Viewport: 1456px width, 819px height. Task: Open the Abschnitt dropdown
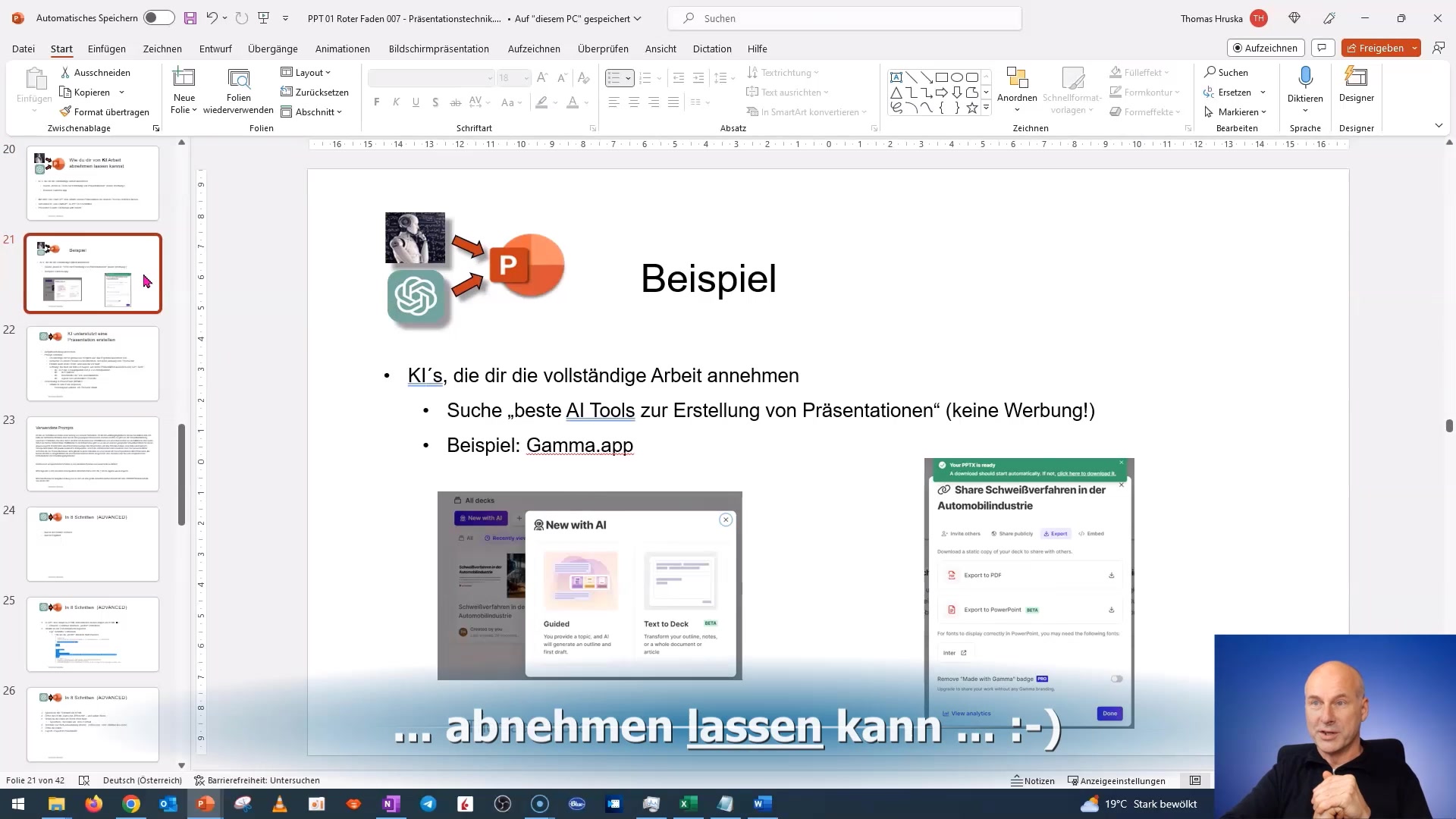312,111
